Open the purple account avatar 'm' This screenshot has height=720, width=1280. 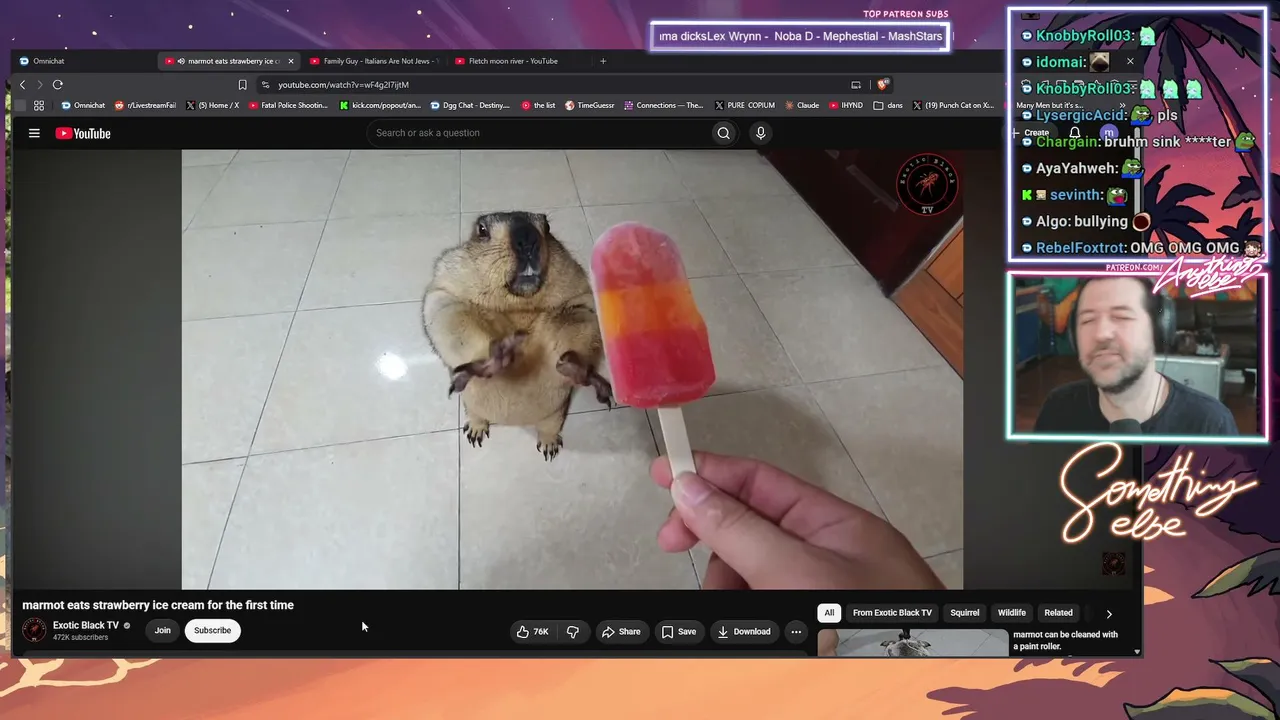pos(1108,133)
